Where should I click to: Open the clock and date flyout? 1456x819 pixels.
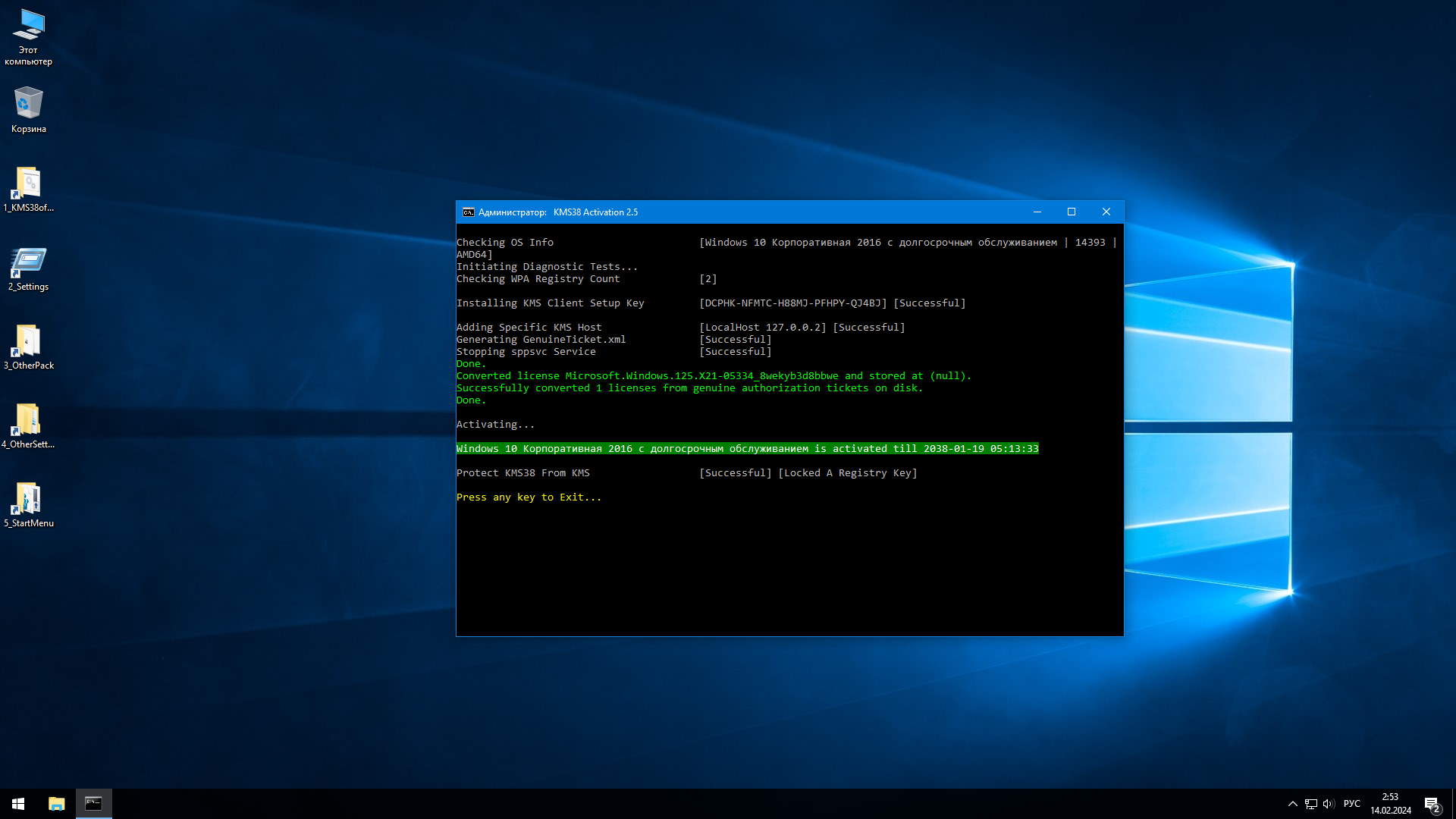tap(1390, 804)
